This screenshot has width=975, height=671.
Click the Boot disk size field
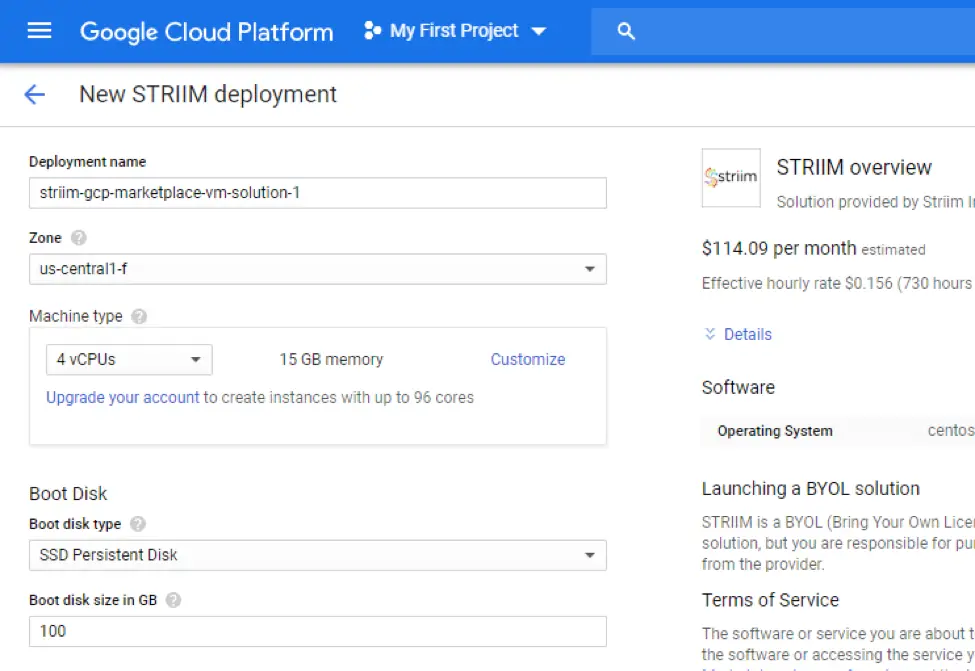[x=317, y=631]
